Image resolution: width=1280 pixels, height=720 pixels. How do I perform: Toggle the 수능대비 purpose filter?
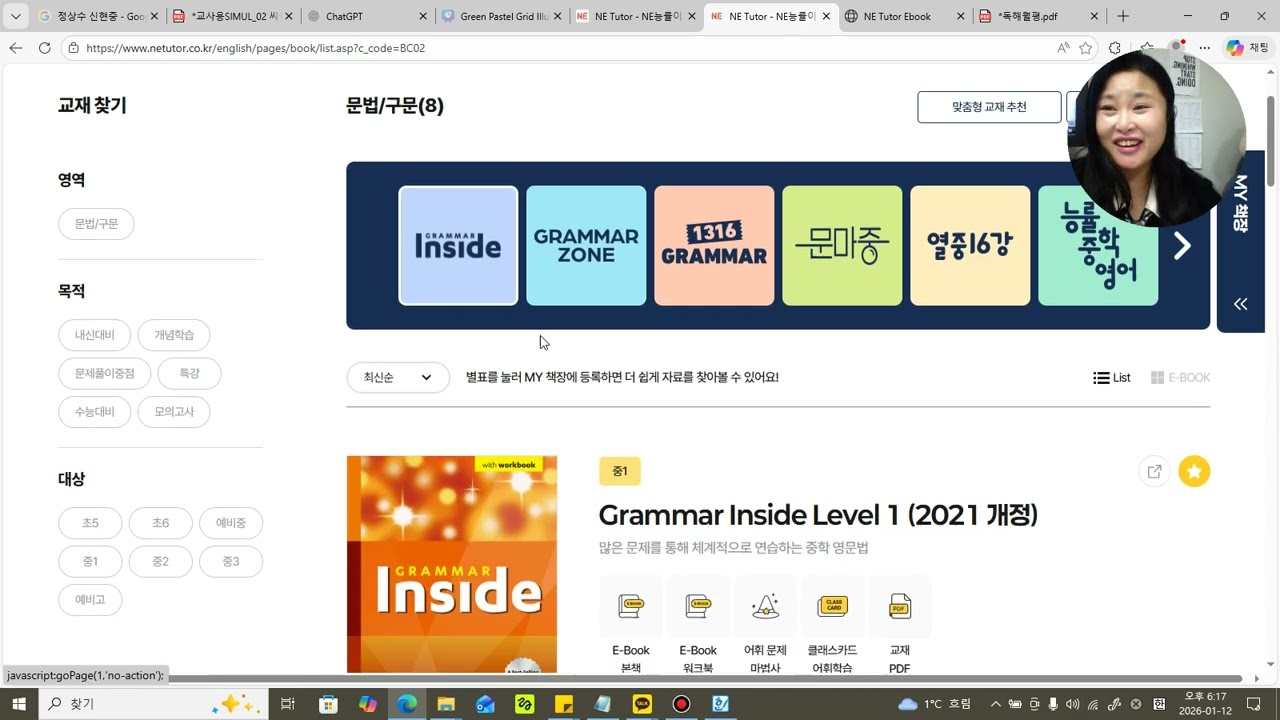(x=95, y=412)
